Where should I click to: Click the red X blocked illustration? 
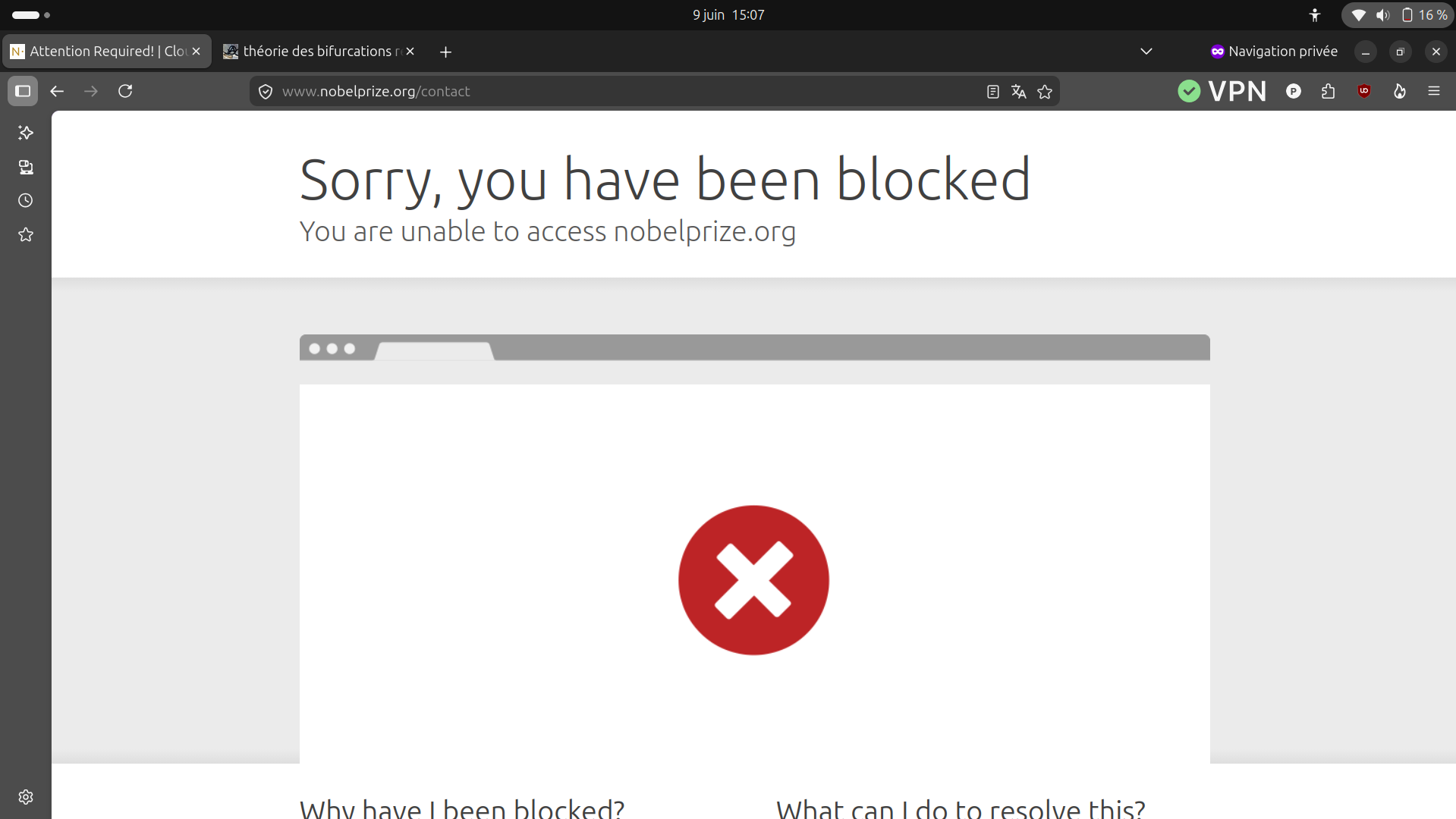[x=753, y=580]
